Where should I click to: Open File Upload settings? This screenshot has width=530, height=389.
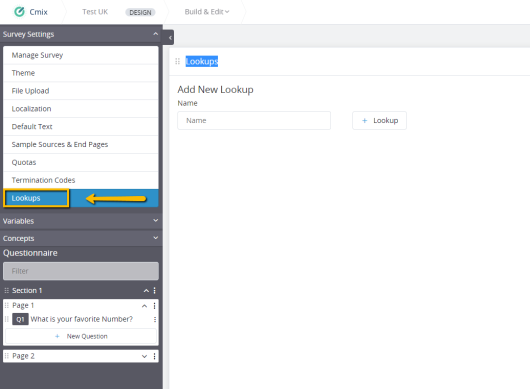point(81,91)
